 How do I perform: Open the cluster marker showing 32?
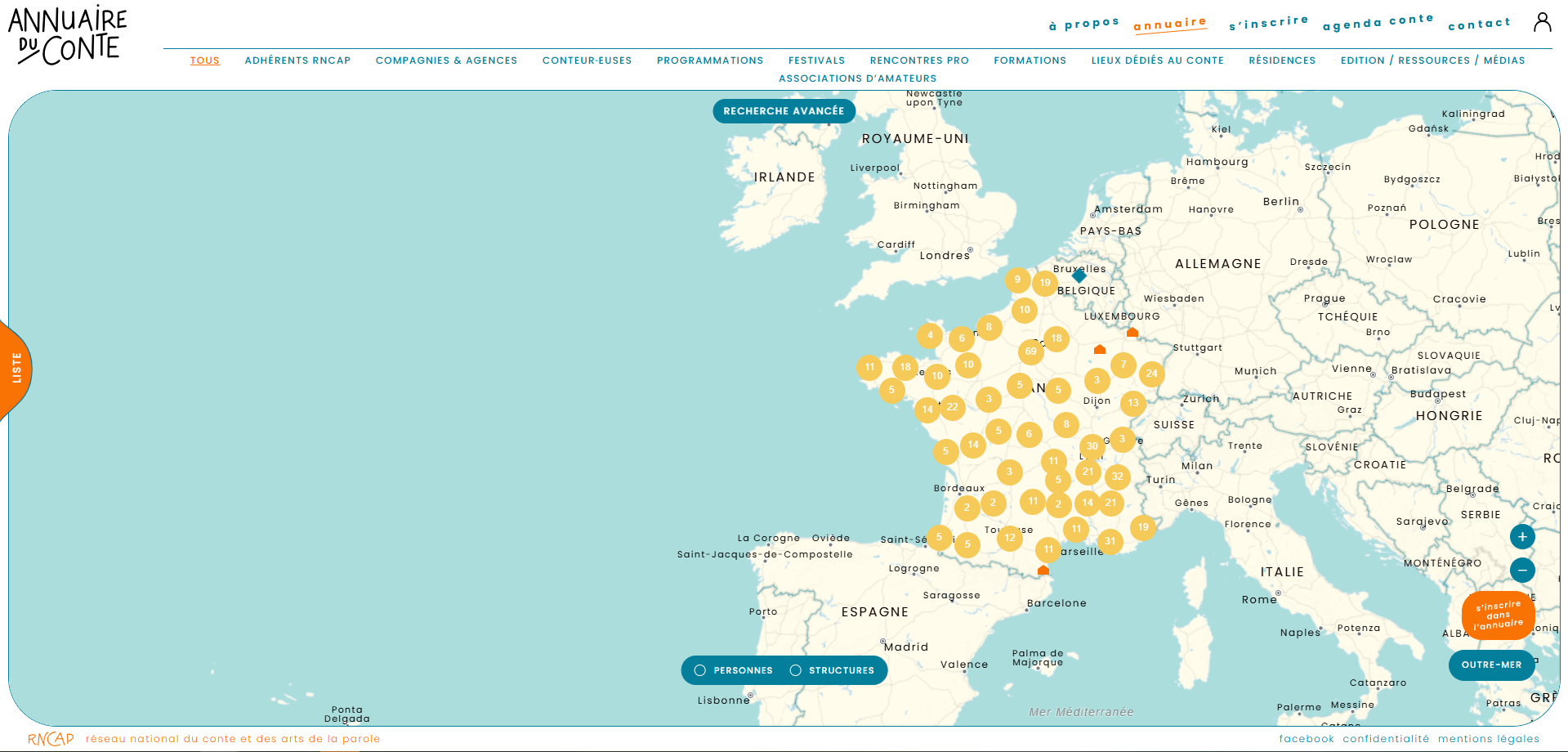point(1117,477)
